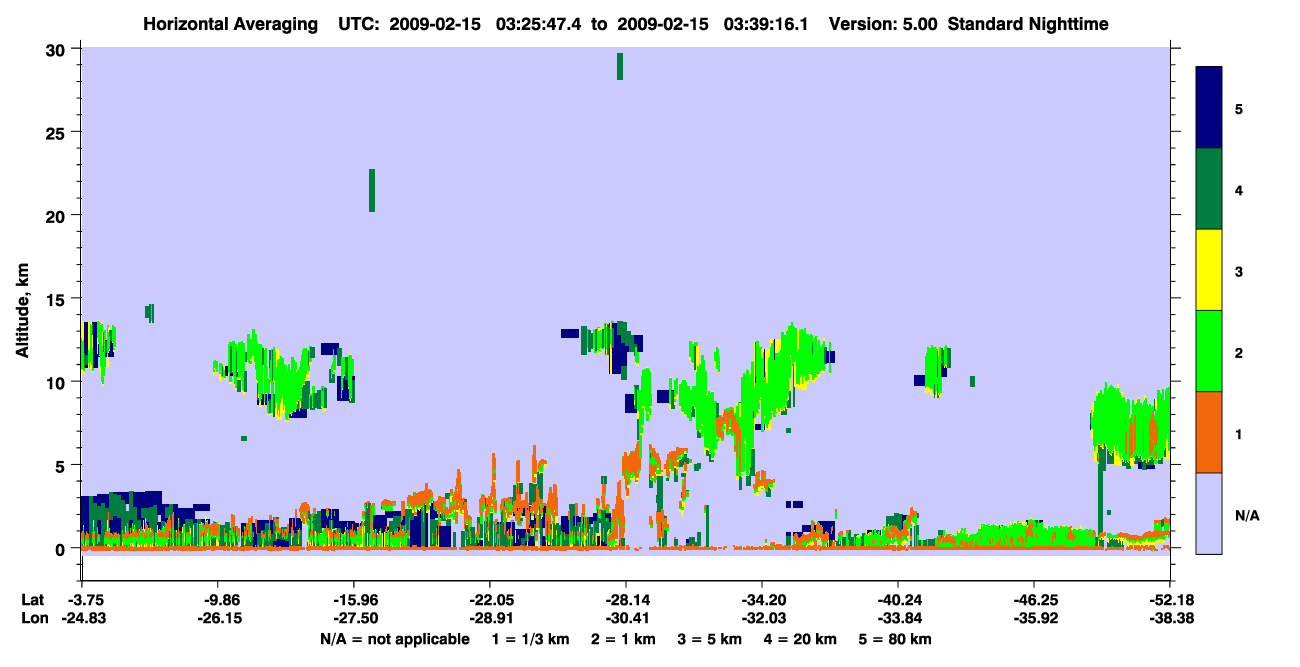Click latitude value '-46.25'
This screenshot has width=1300, height=667.
tap(1034, 600)
